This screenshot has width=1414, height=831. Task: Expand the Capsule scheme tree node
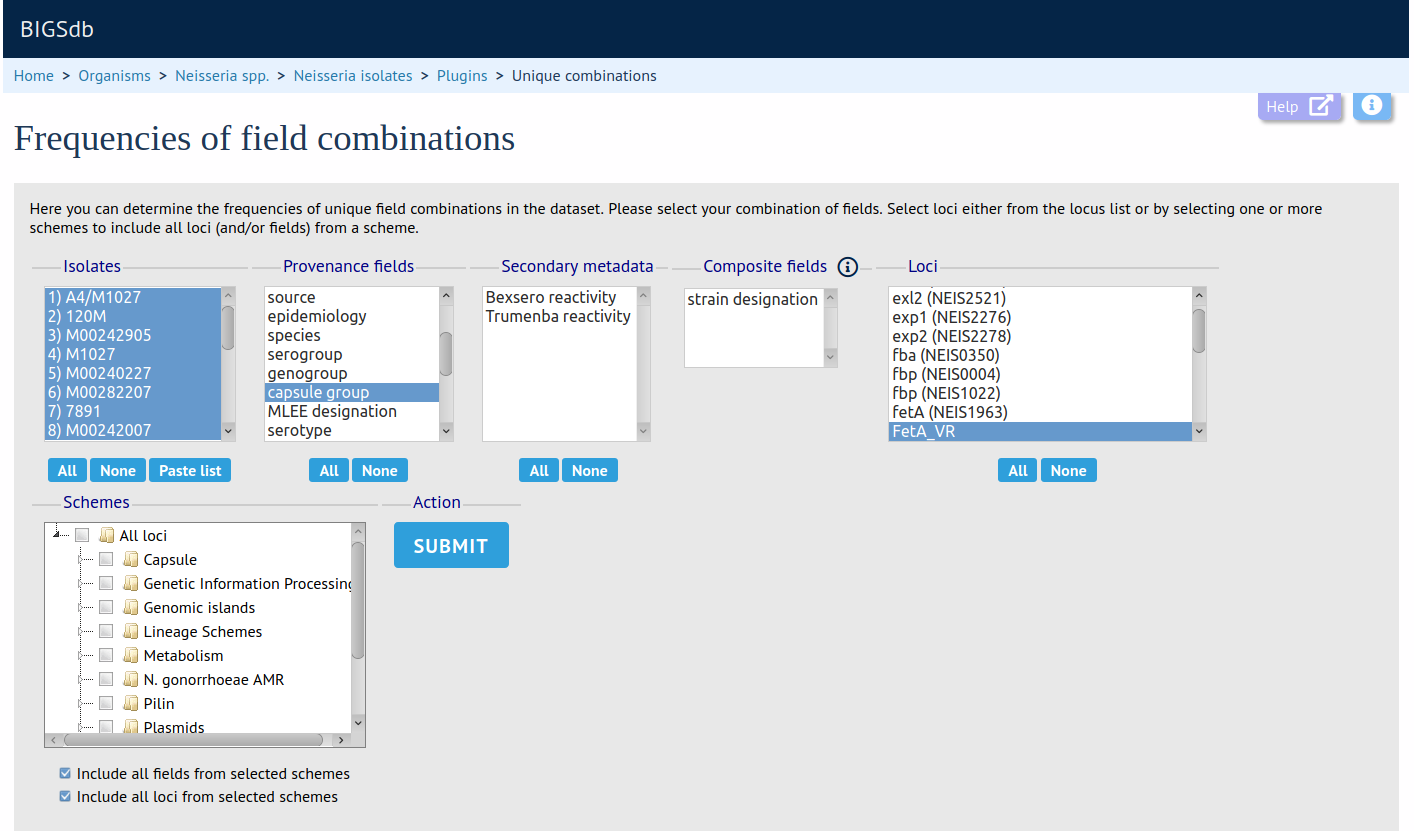[80, 560]
